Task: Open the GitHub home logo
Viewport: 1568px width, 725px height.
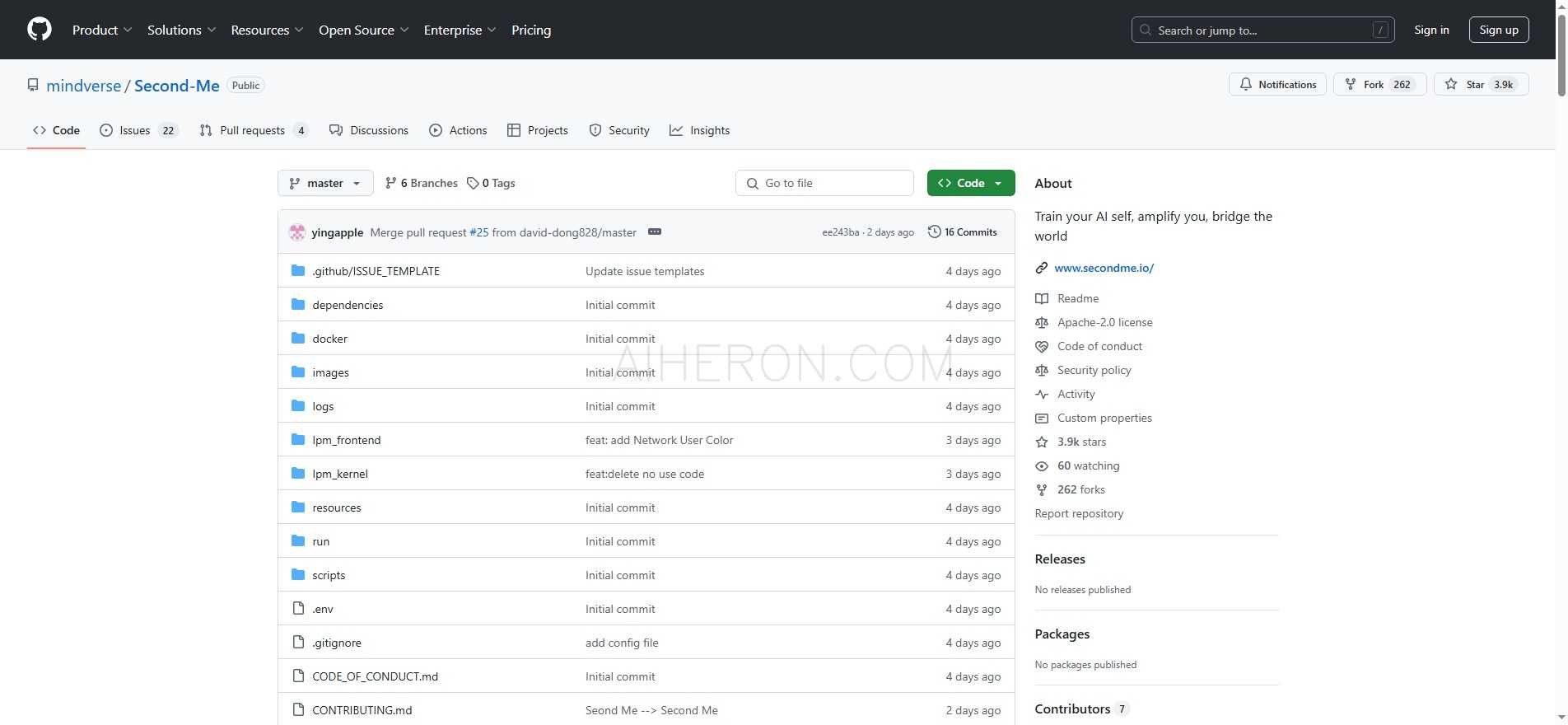Action: pos(40,30)
